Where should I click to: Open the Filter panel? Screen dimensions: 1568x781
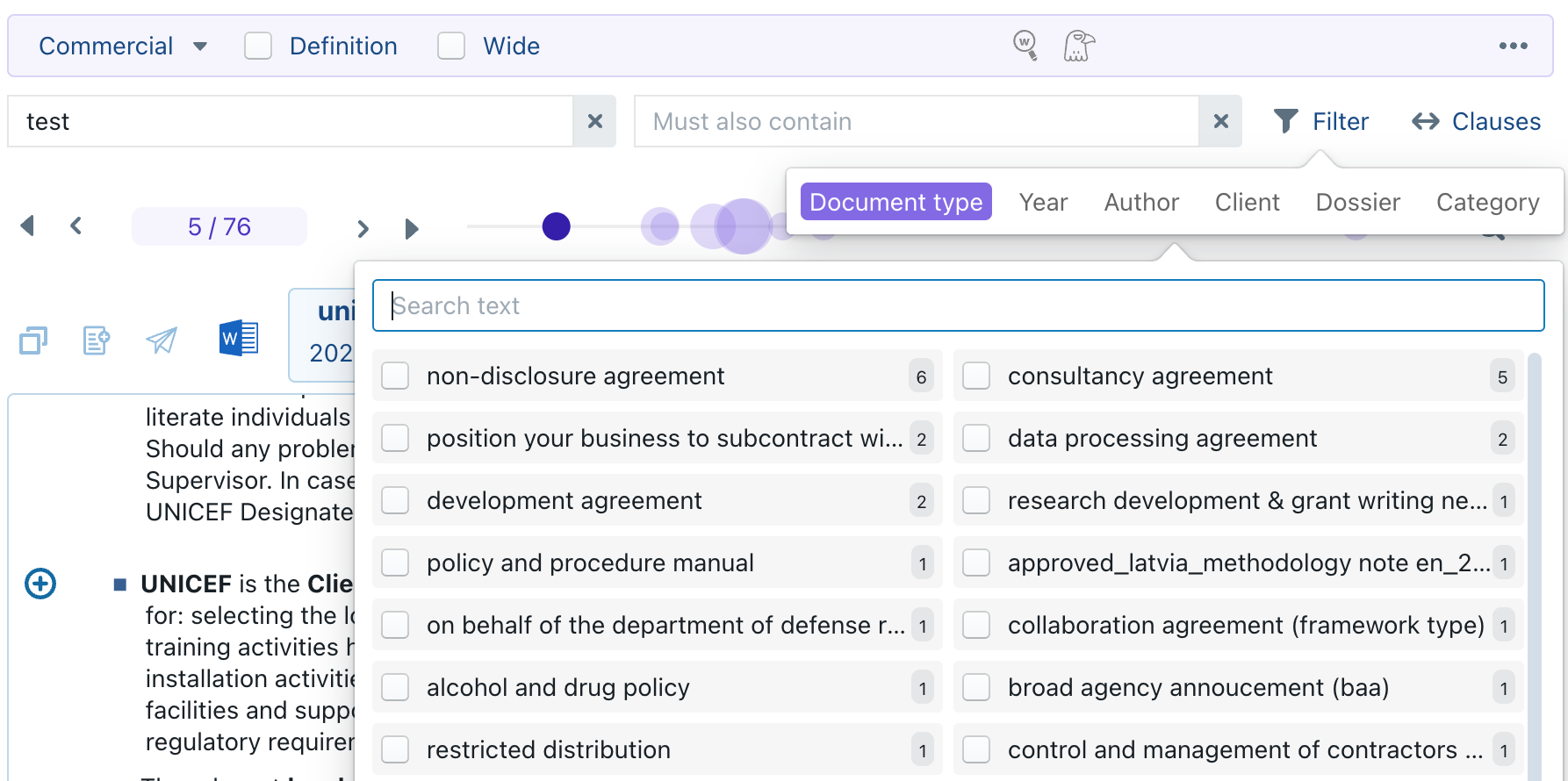point(1321,121)
